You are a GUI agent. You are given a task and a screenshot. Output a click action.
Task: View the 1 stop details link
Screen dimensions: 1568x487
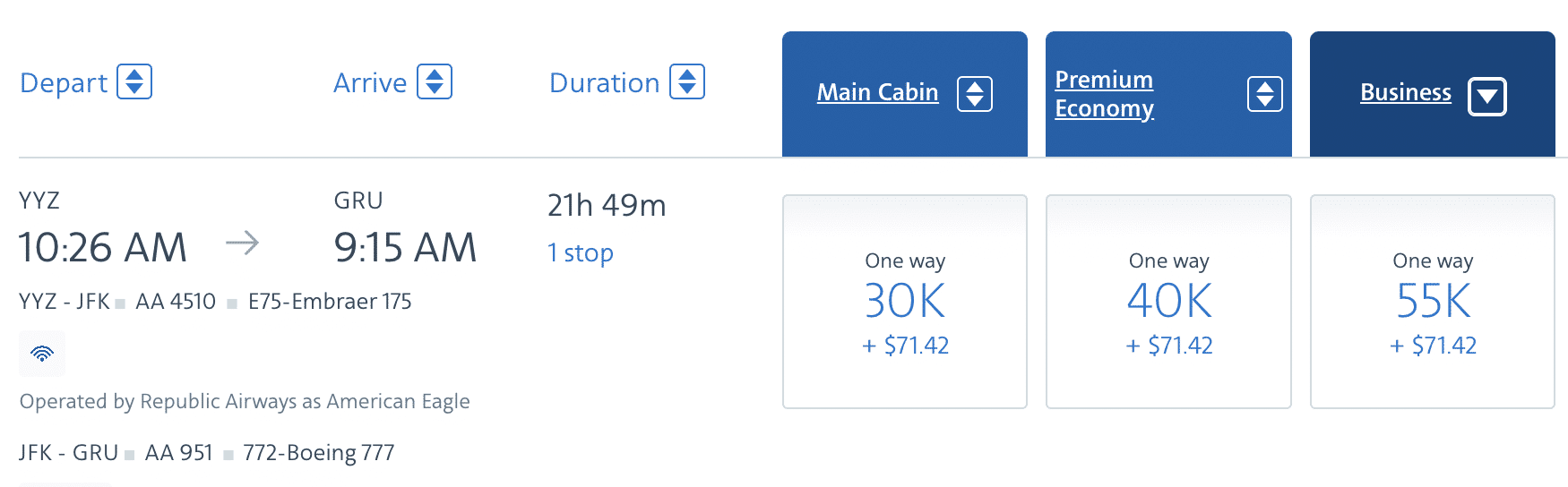(581, 253)
